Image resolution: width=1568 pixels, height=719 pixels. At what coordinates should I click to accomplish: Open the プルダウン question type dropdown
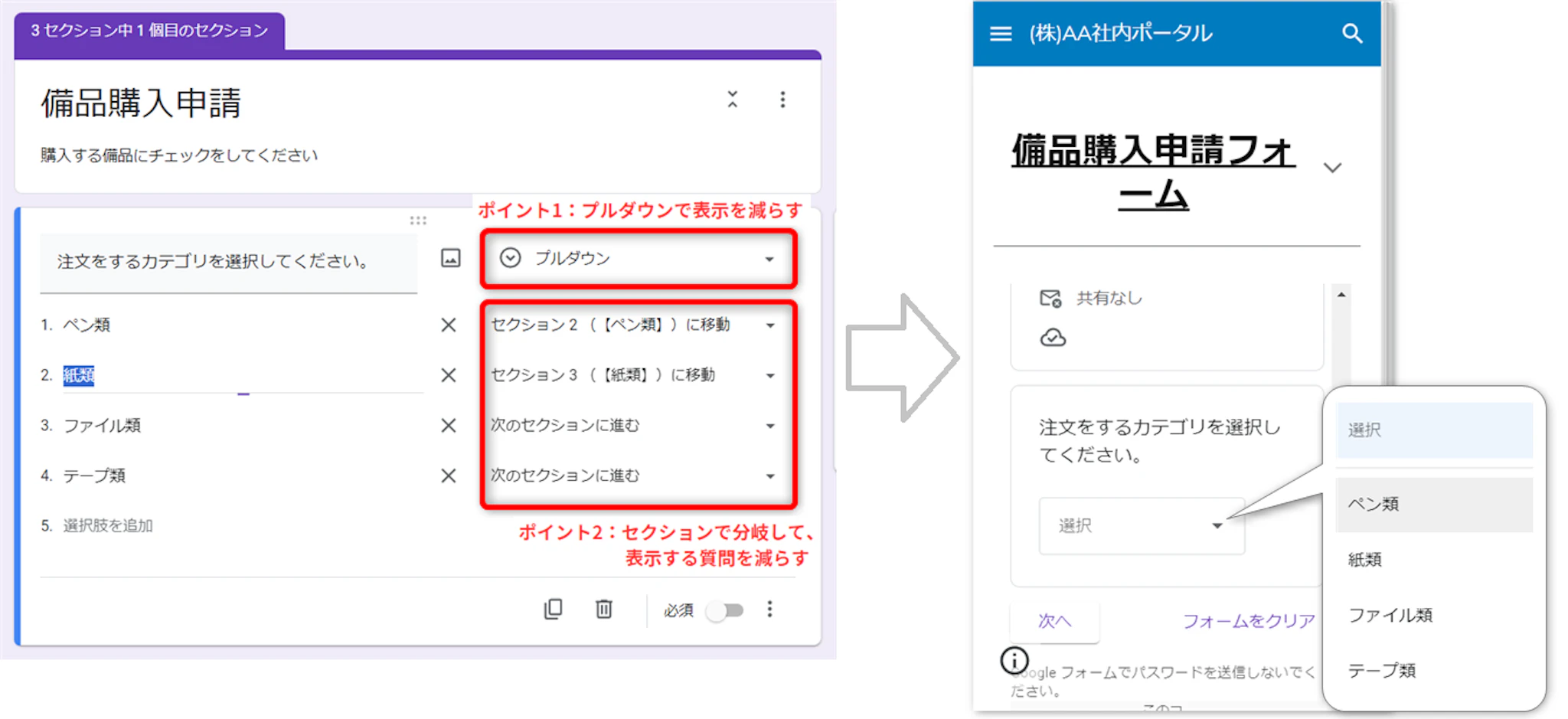[638, 259]
